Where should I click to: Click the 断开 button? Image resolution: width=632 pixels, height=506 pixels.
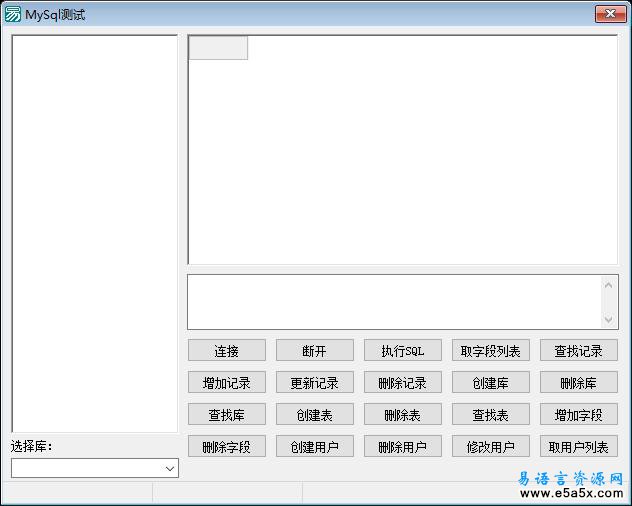tap(314, 350)
